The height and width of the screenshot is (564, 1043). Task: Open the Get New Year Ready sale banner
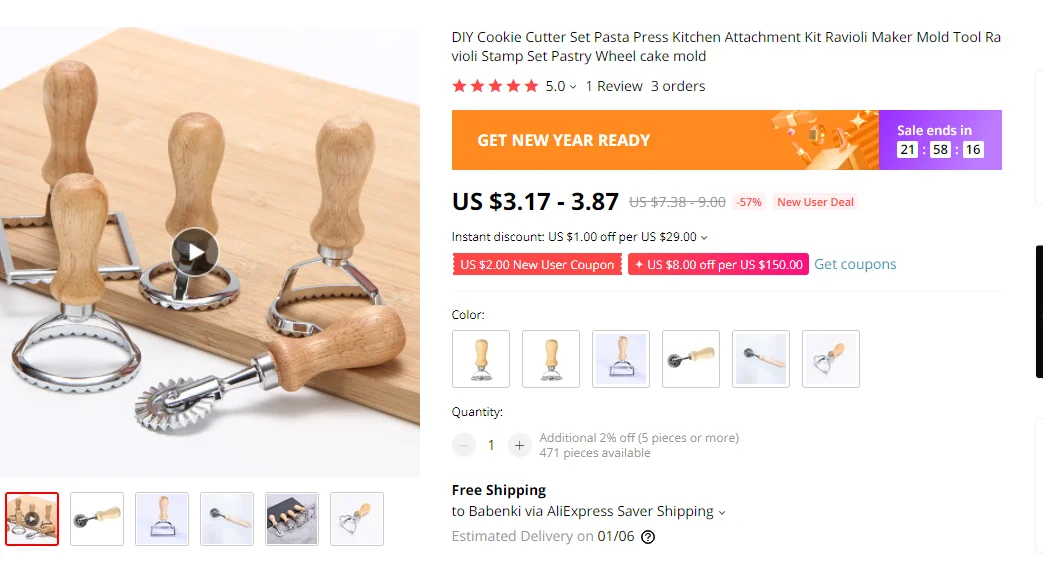726,140
